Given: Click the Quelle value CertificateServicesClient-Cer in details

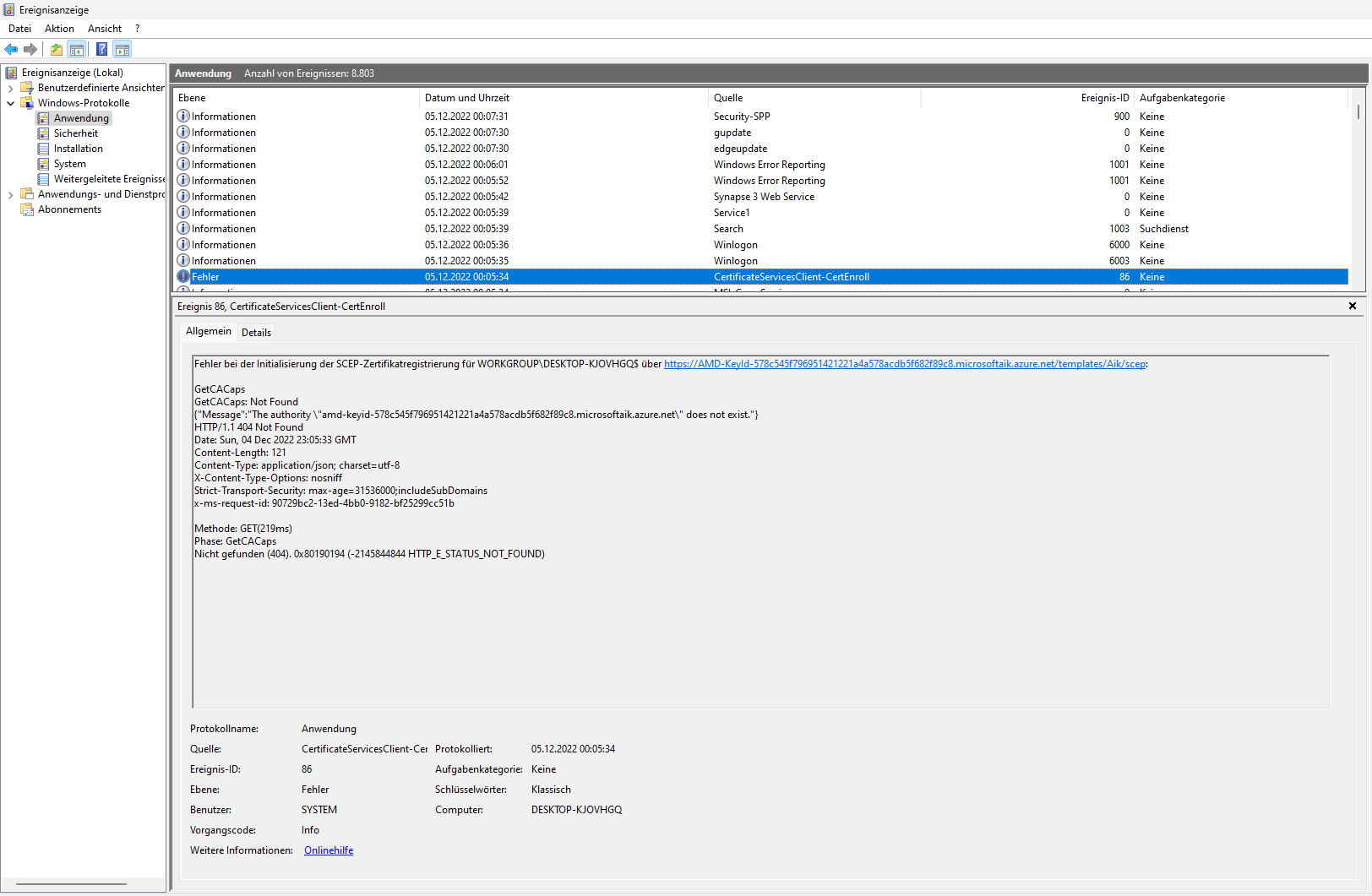Looking at the screenshot, I should (364, 749).
